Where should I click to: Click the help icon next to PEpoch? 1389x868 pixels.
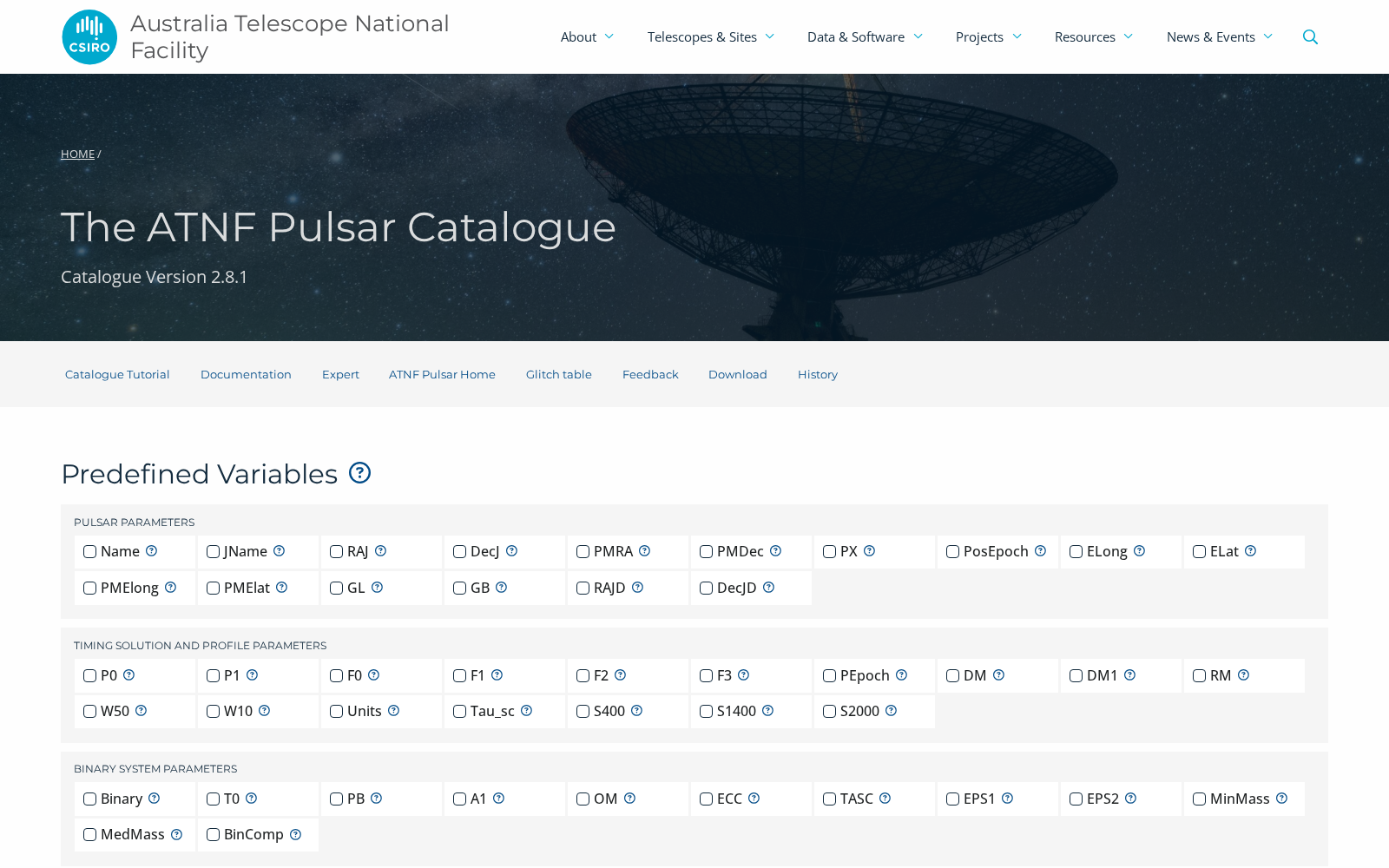pos(901,675)
